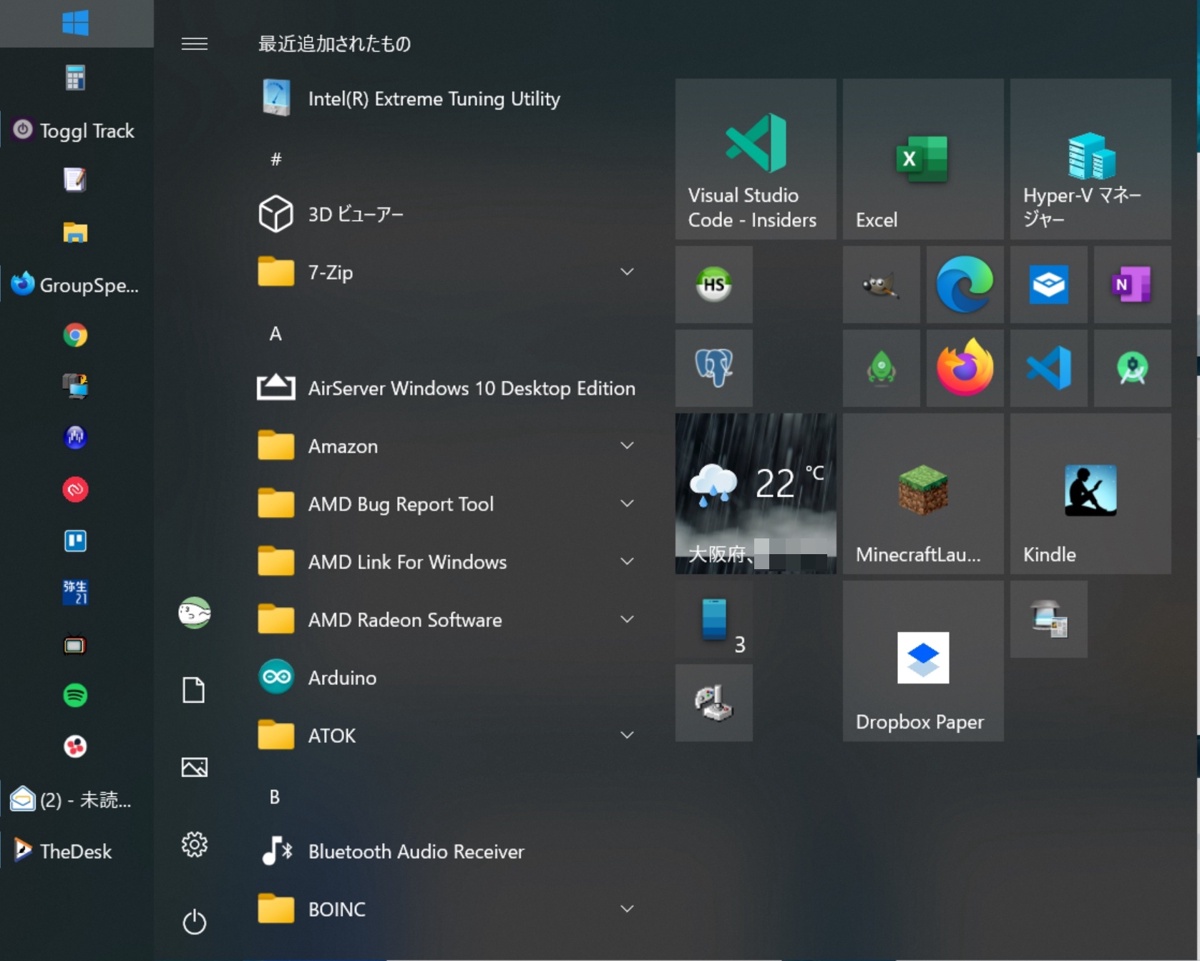Switch to TheDesk in the taskbar
Screen dimensions: 1200x961
(76, 851)
